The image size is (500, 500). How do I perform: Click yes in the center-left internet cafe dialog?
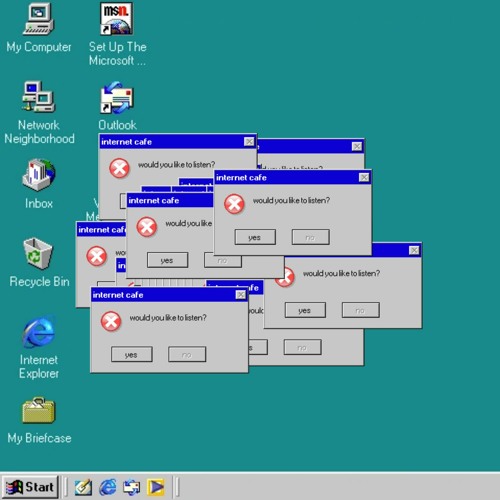[x=167, y=260]
